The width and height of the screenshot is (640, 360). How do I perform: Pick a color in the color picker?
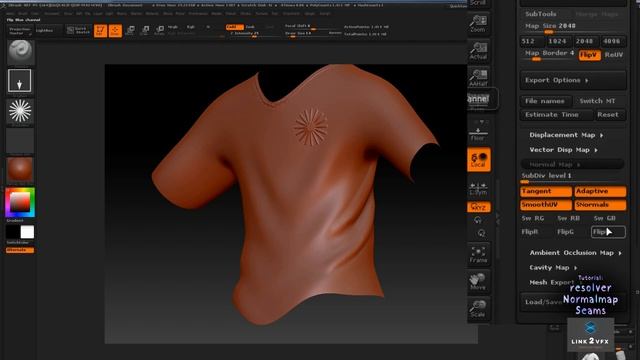click(20, 202)
